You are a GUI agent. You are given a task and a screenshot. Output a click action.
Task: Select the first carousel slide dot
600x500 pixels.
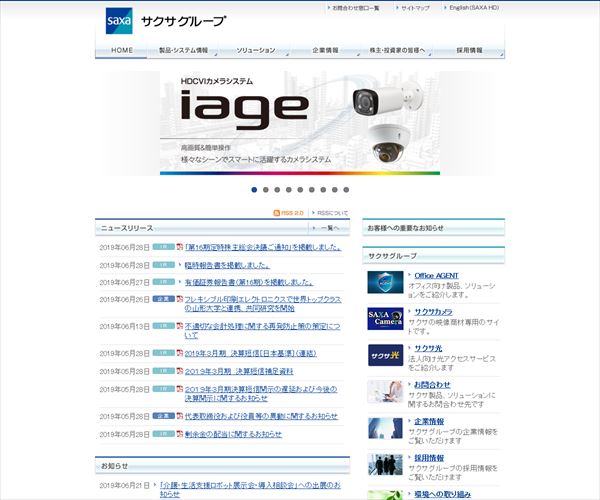point(254,189)
